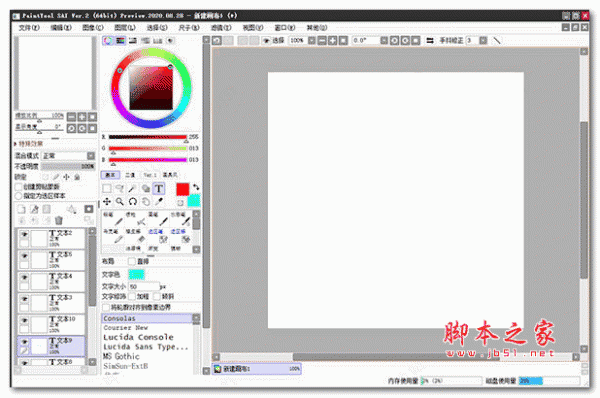The height and width of the screenshot is (398, 600).
Task: Show the color wheel panel
Action: pos(108,41)
